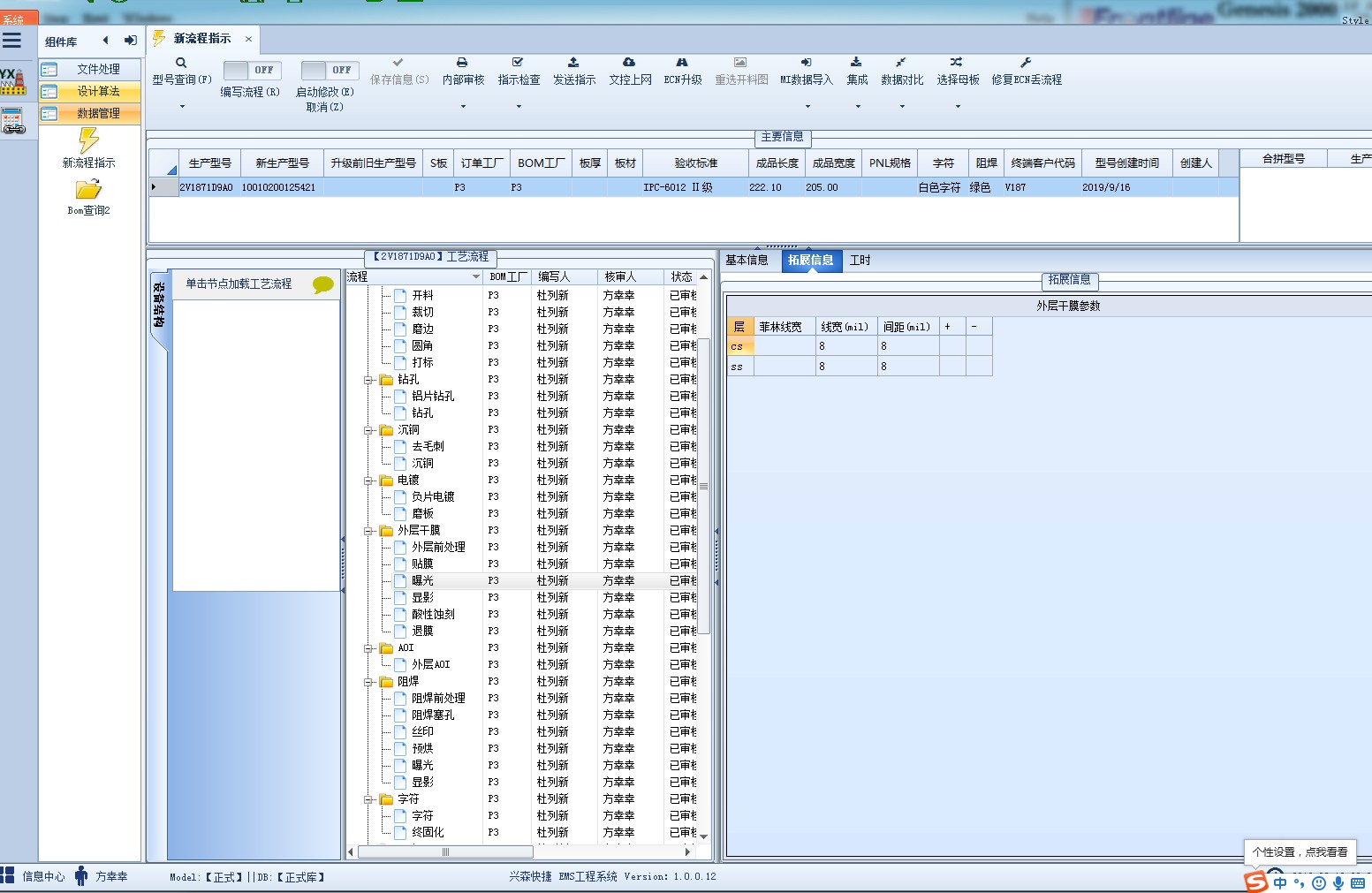The image size is (1372, 893).
Task: Click the 文件处理 sidebar button
Action: coord(90,69)
